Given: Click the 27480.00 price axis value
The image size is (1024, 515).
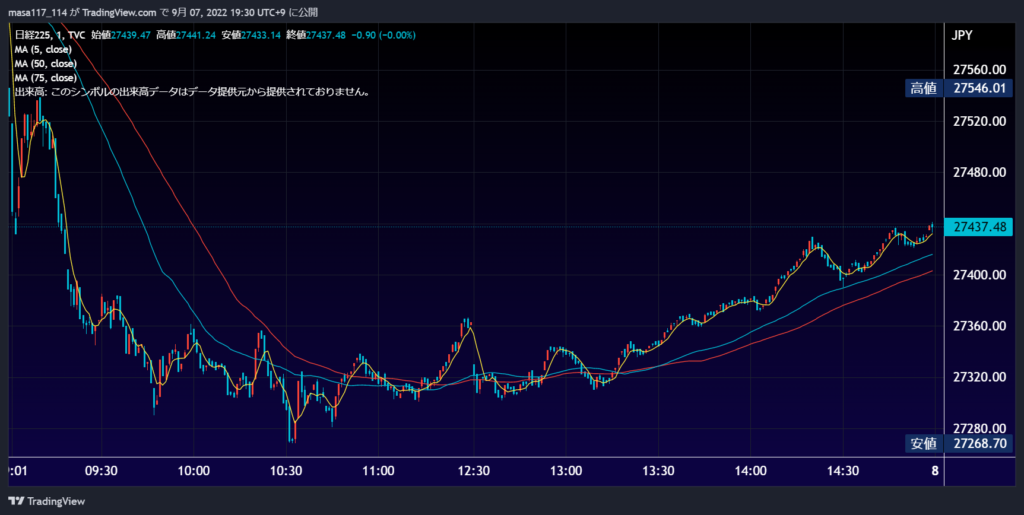Looking at the screenshot, I should (979, 172).
